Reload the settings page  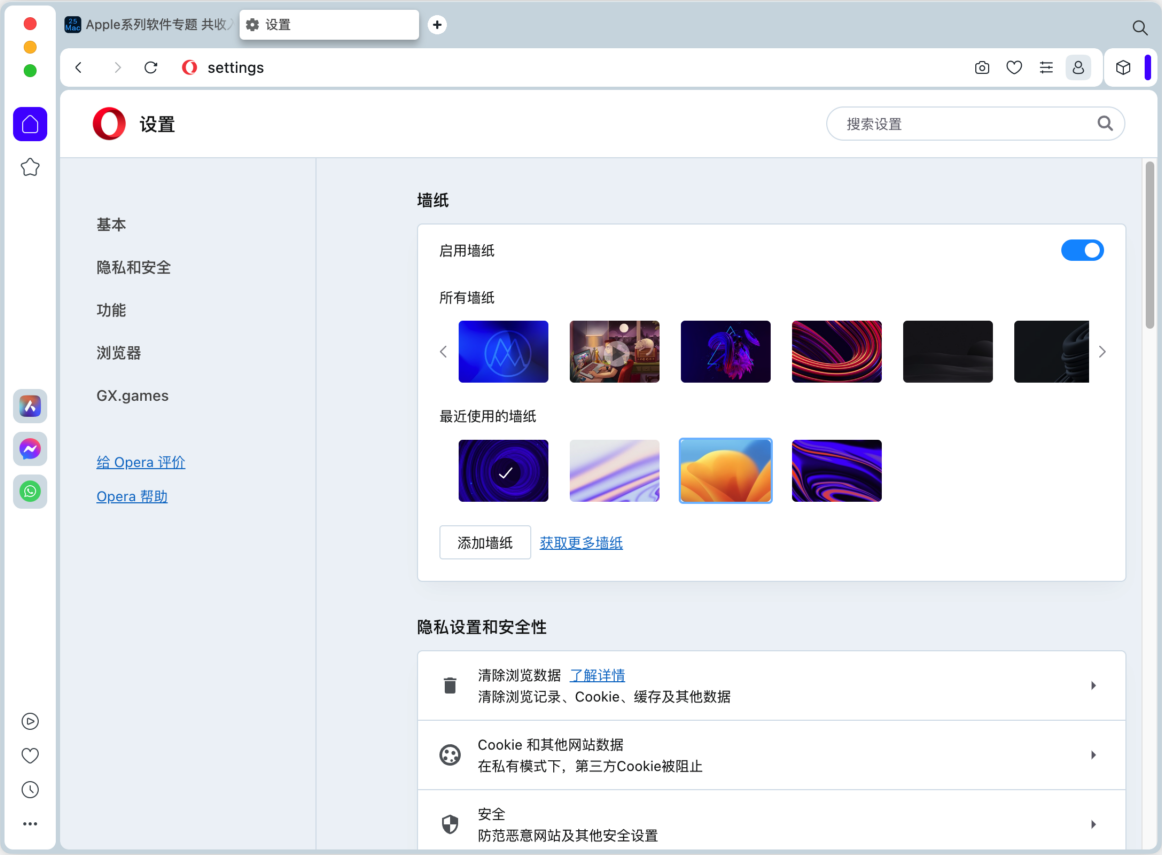click(150, 67)
